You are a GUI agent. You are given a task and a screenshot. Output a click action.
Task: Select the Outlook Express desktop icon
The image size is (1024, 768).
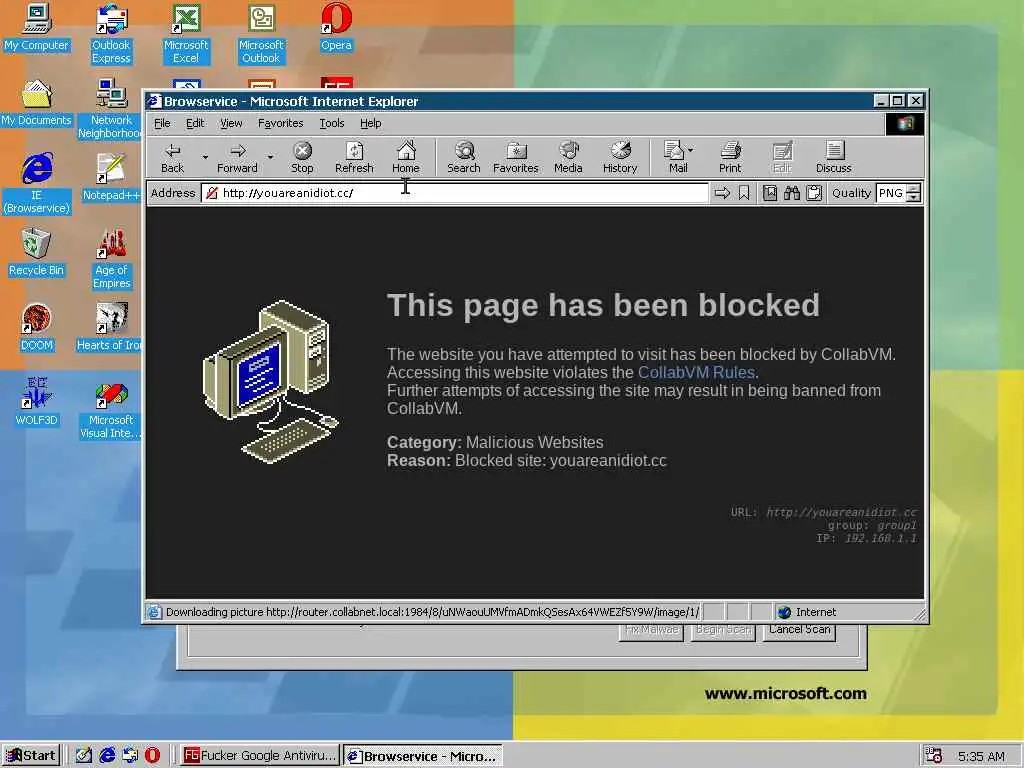coord(111,33)
